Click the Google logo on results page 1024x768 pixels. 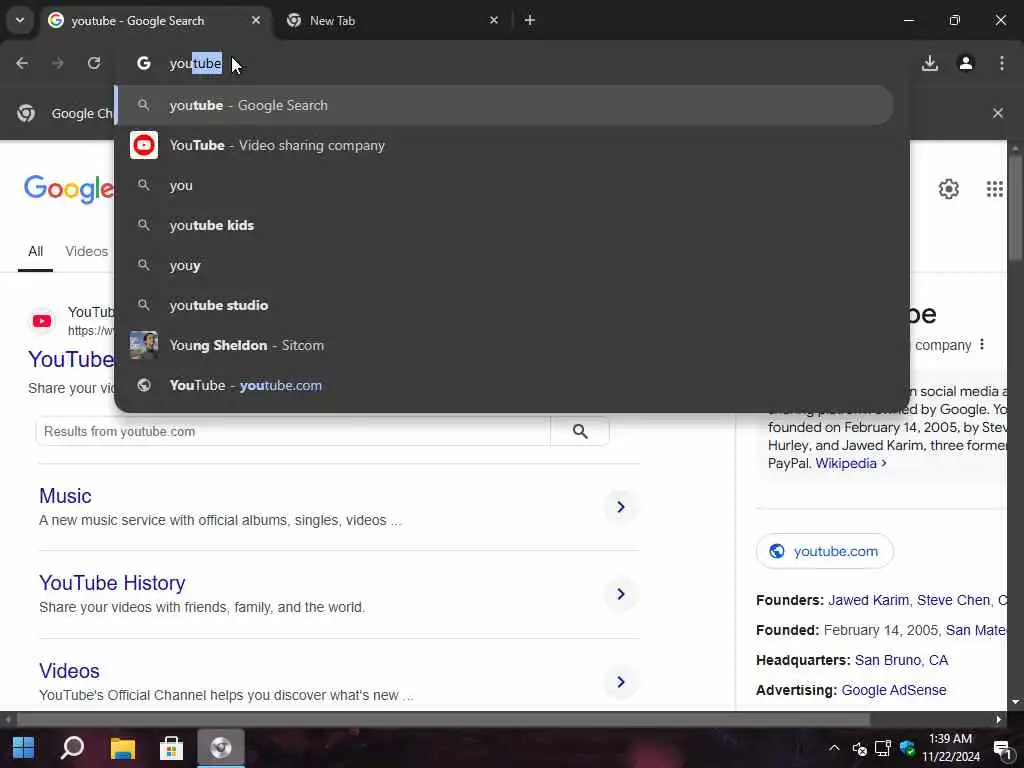pos(69,189)
